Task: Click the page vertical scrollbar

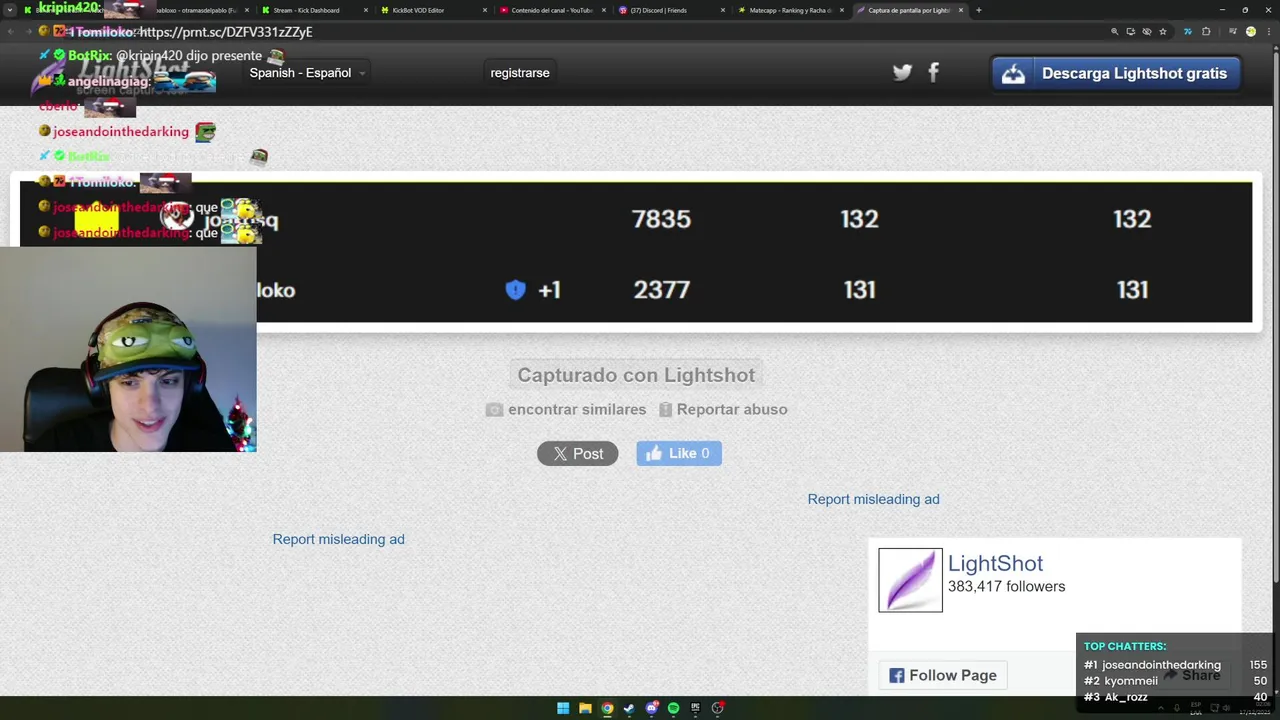Action: point(1275,320)
